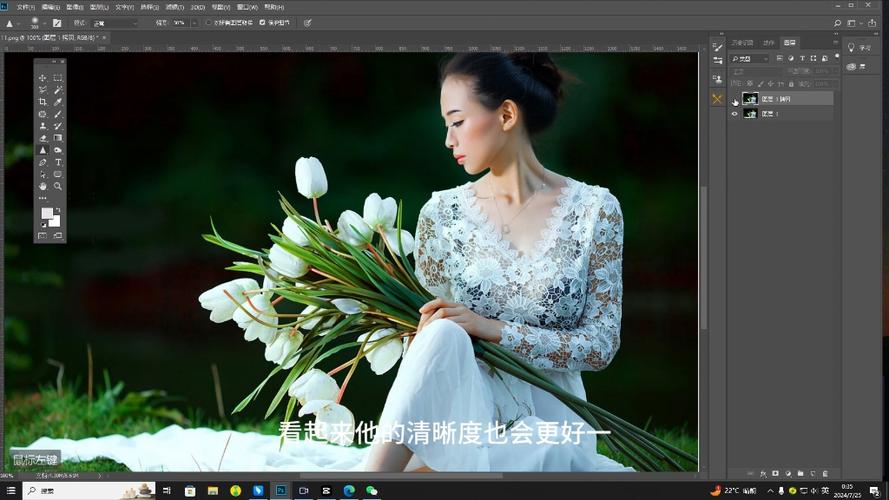Filter layers by adjustment layers
This screenshot has height=500, width=889.
[x=791, y=58]
